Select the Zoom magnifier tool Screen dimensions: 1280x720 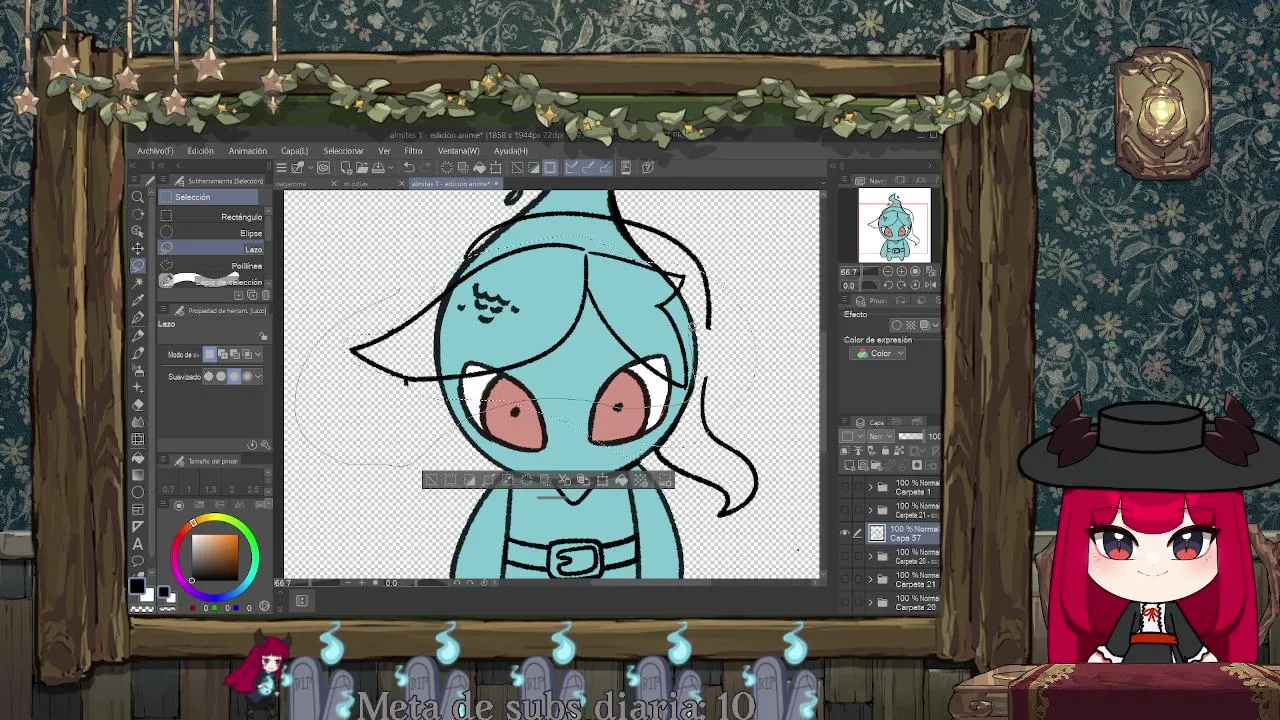pyautogui.click(x=138, y=197)
